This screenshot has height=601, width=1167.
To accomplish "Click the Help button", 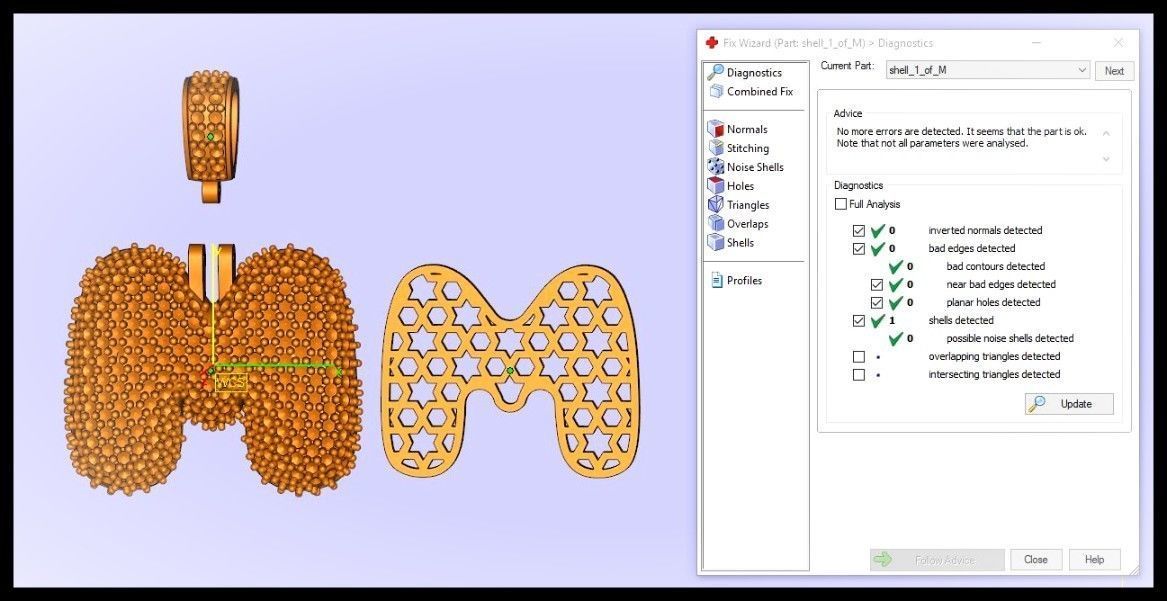I will tap(1094, 559).
